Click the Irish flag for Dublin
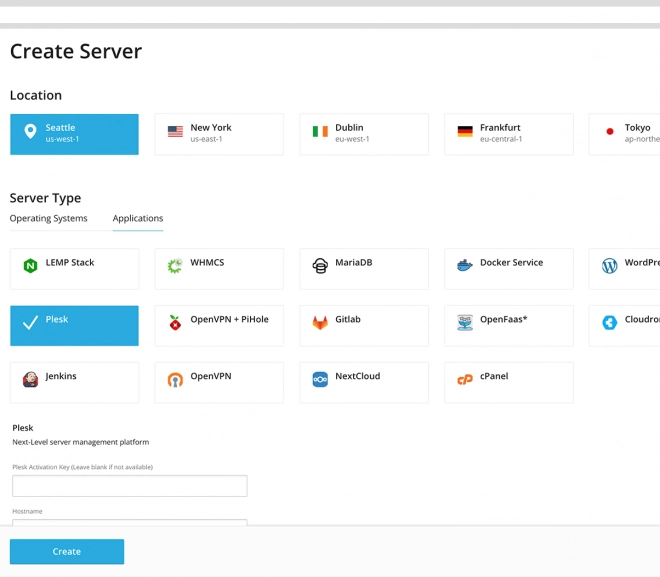This screenshot has width=660, height=577. coord(320,132)
